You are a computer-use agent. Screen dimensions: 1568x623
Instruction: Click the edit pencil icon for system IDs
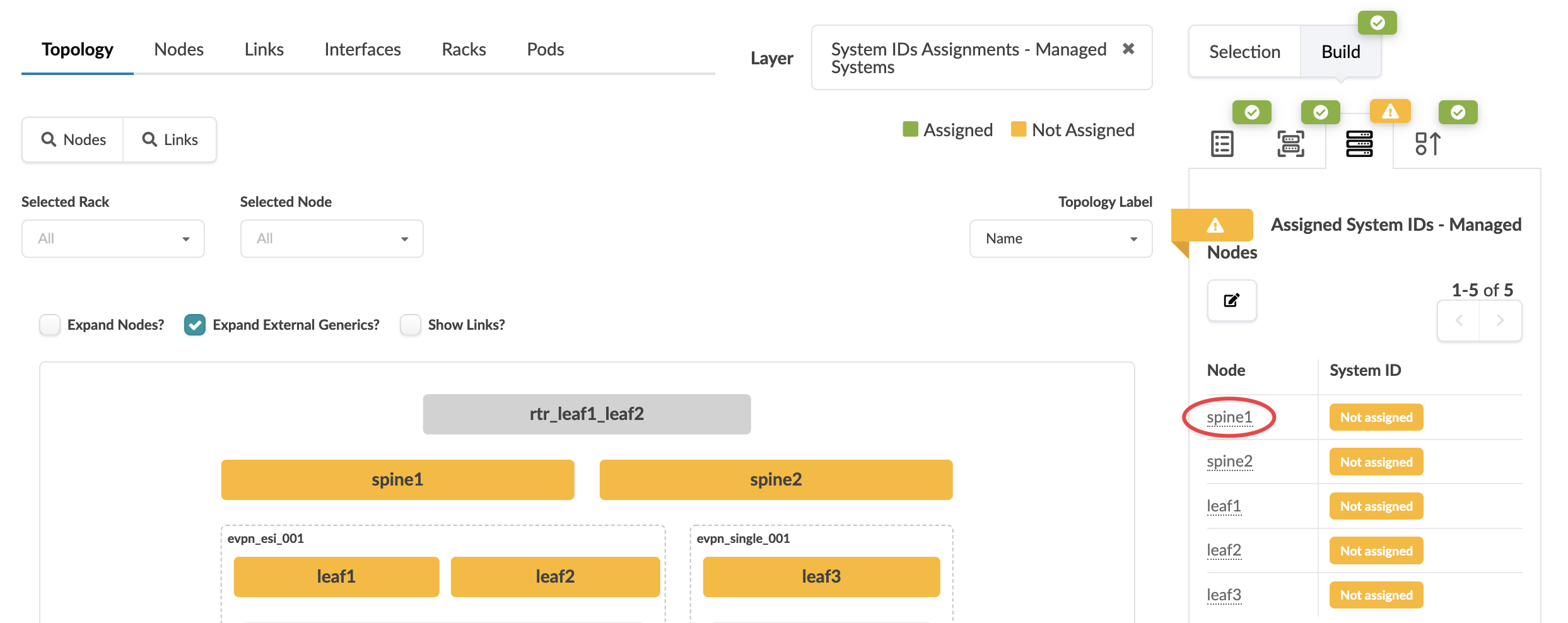pos(1231,300)
